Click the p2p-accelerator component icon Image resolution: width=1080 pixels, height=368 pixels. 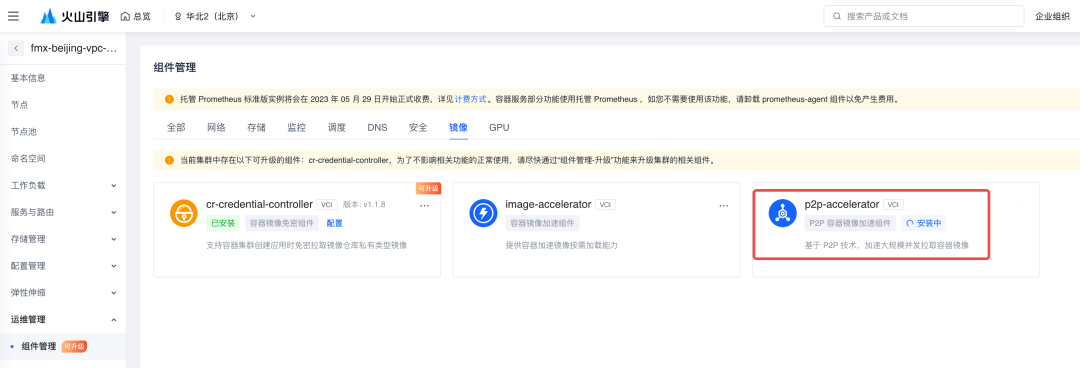[x=782, y=213]
